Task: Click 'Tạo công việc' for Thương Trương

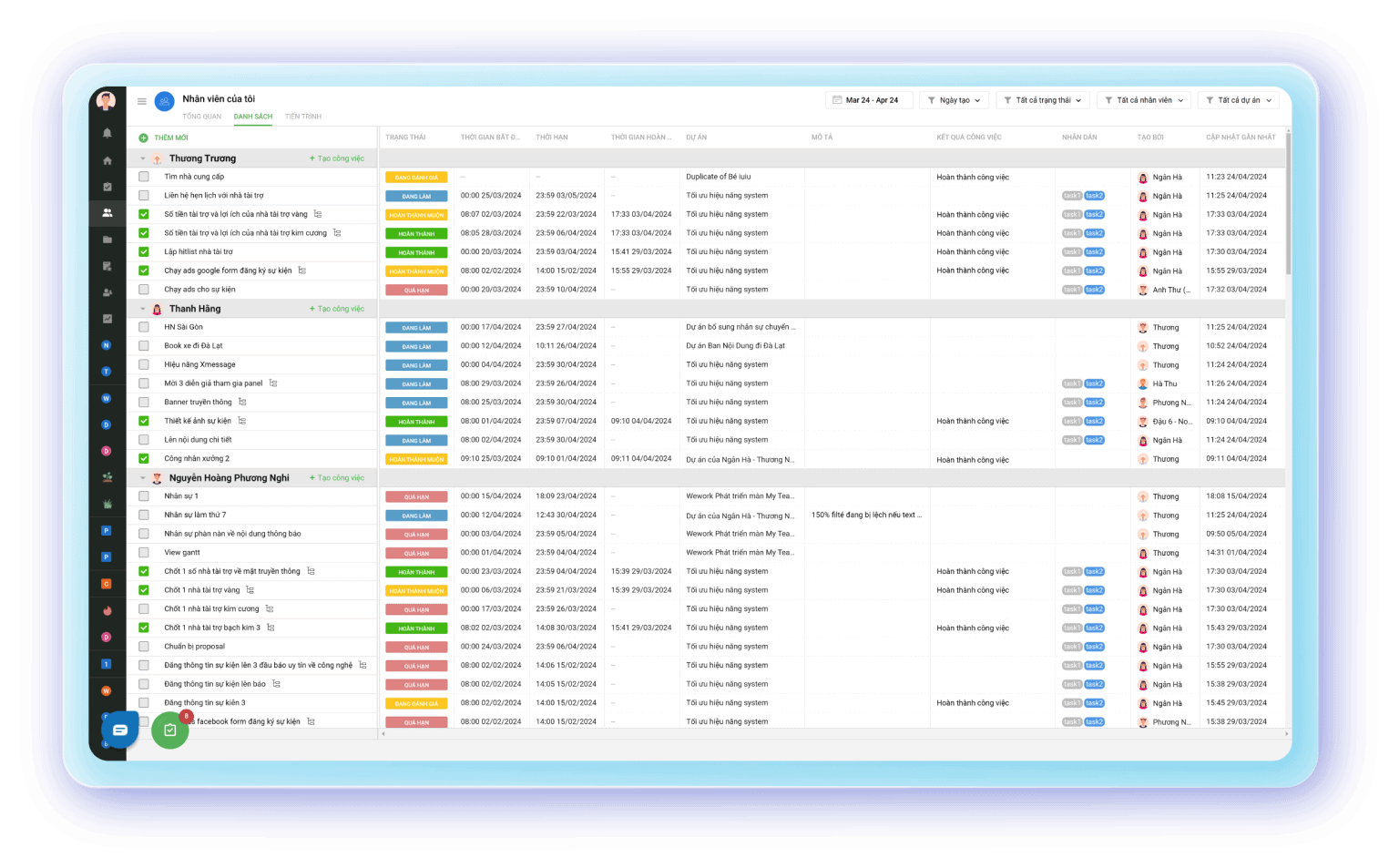Action: pos(337,158)
